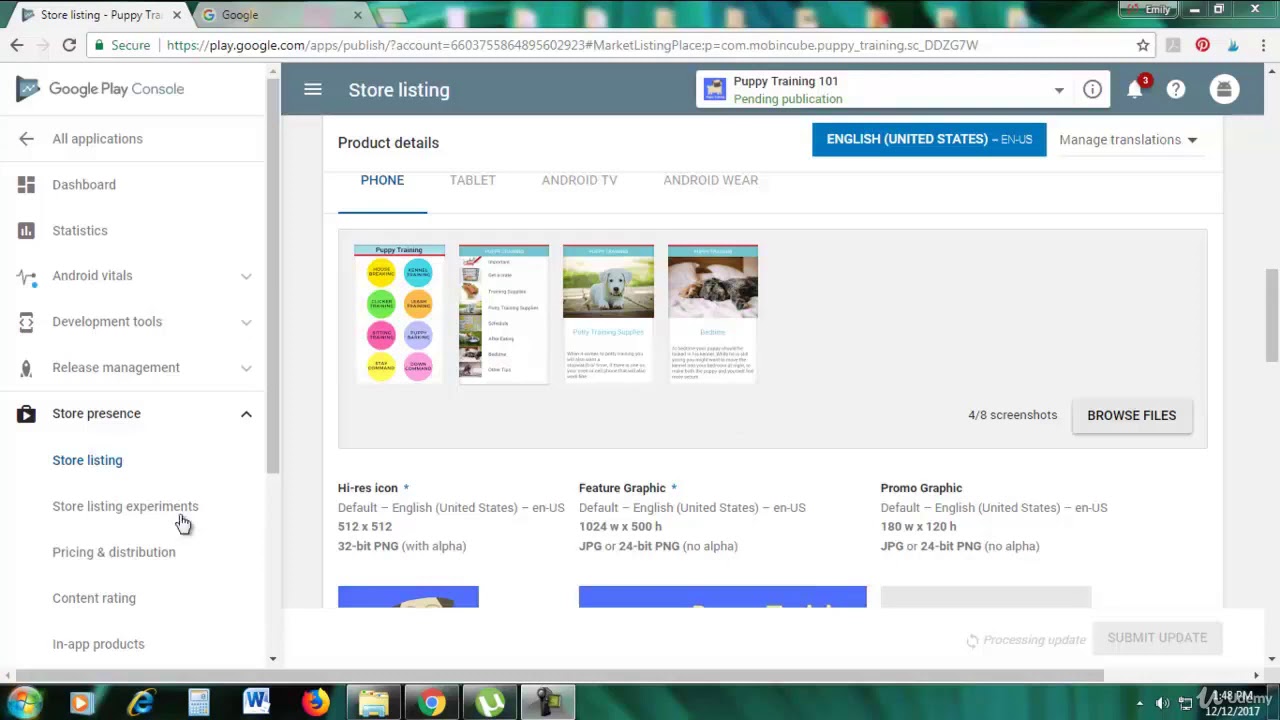Open Store listing experiments
The width and height of the screenshot is (1280, 720).
click(x=125, y=506)
